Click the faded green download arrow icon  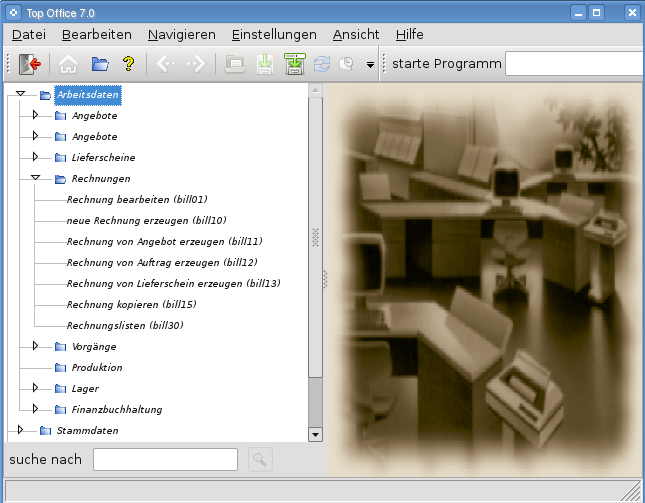coord(265,64)
